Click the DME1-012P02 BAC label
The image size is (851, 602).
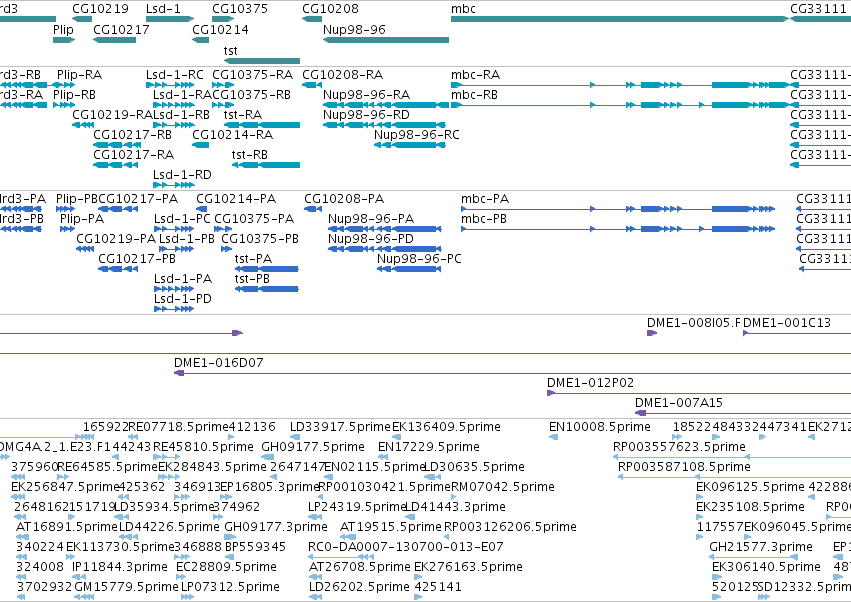[590, 383]
